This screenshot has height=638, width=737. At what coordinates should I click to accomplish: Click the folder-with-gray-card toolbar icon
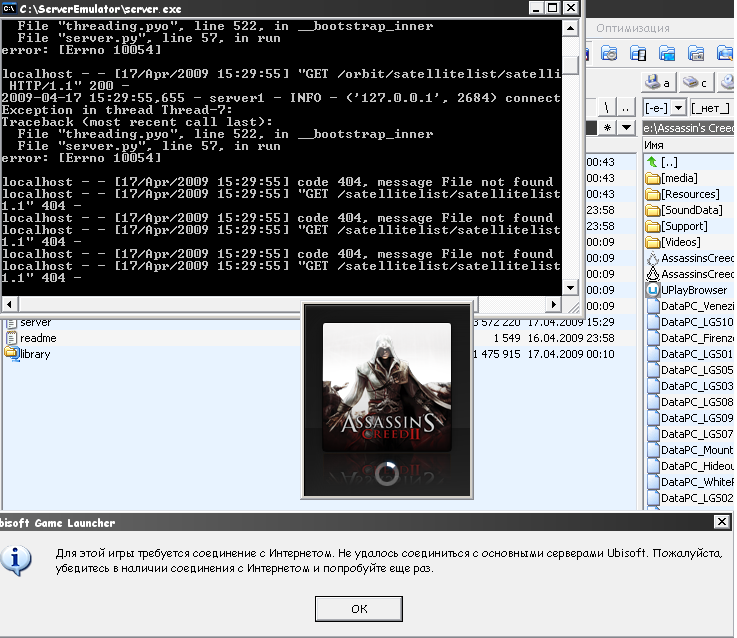pos(696,53)
